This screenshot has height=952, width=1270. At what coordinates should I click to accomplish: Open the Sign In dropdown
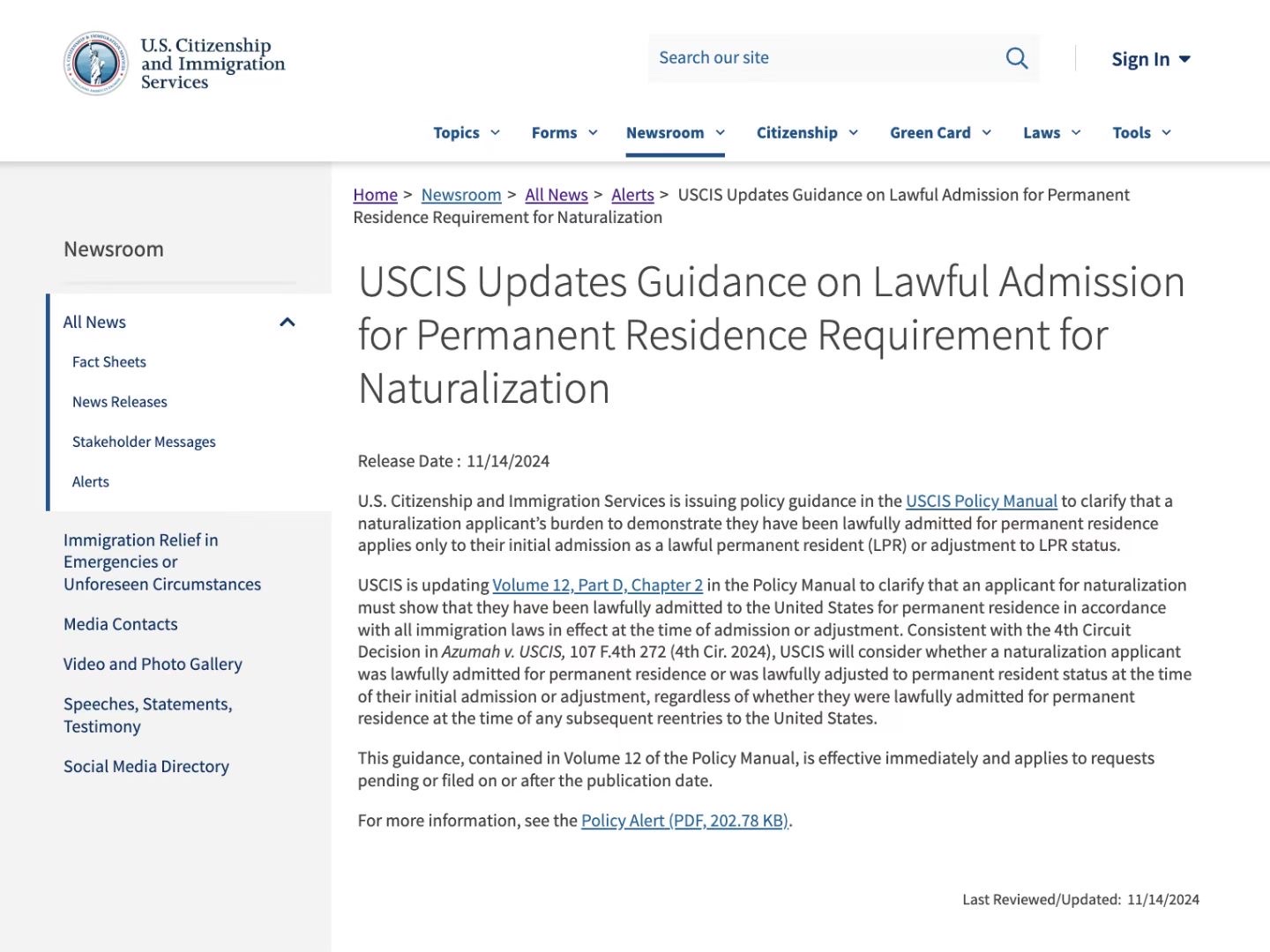click(1151, 59)
